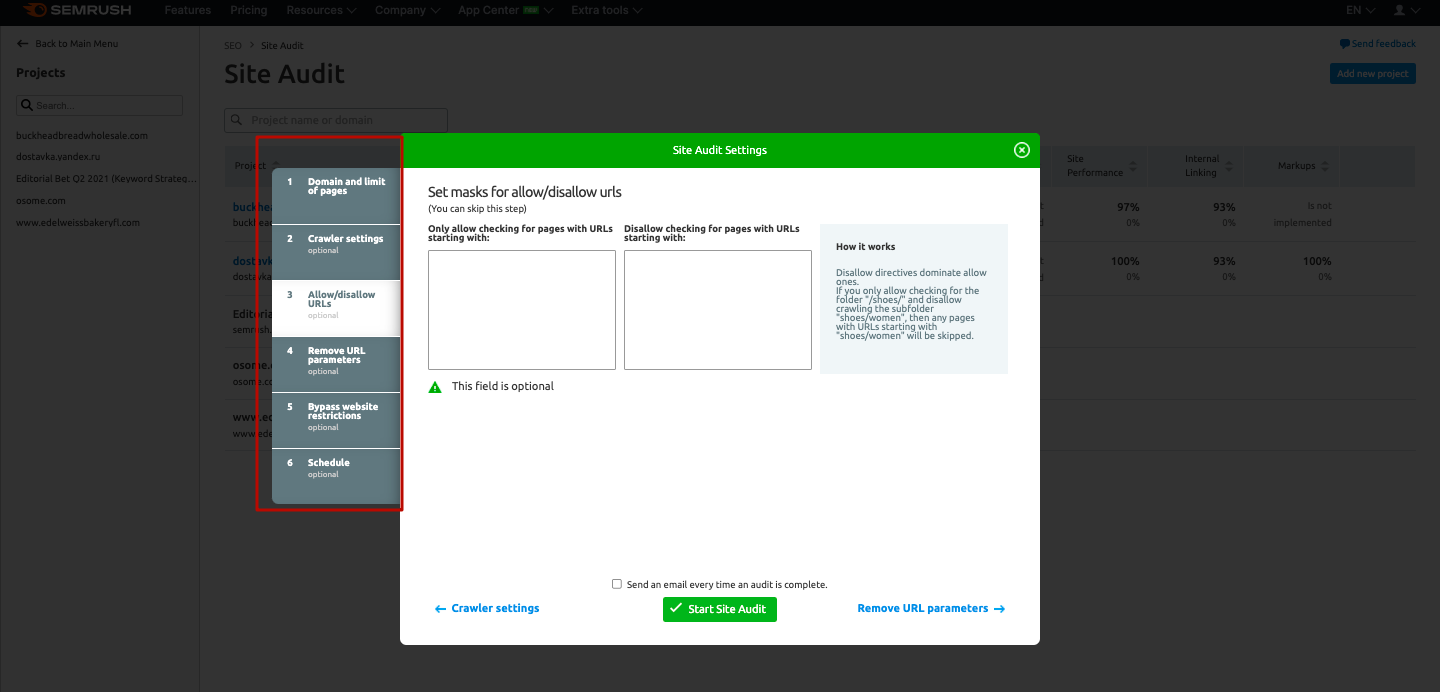Click the Internal Linking sort arrows

pos(1229,166)
